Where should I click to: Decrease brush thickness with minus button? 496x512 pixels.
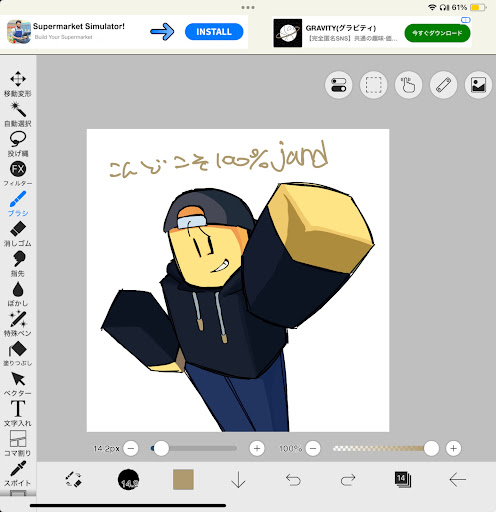131,448
